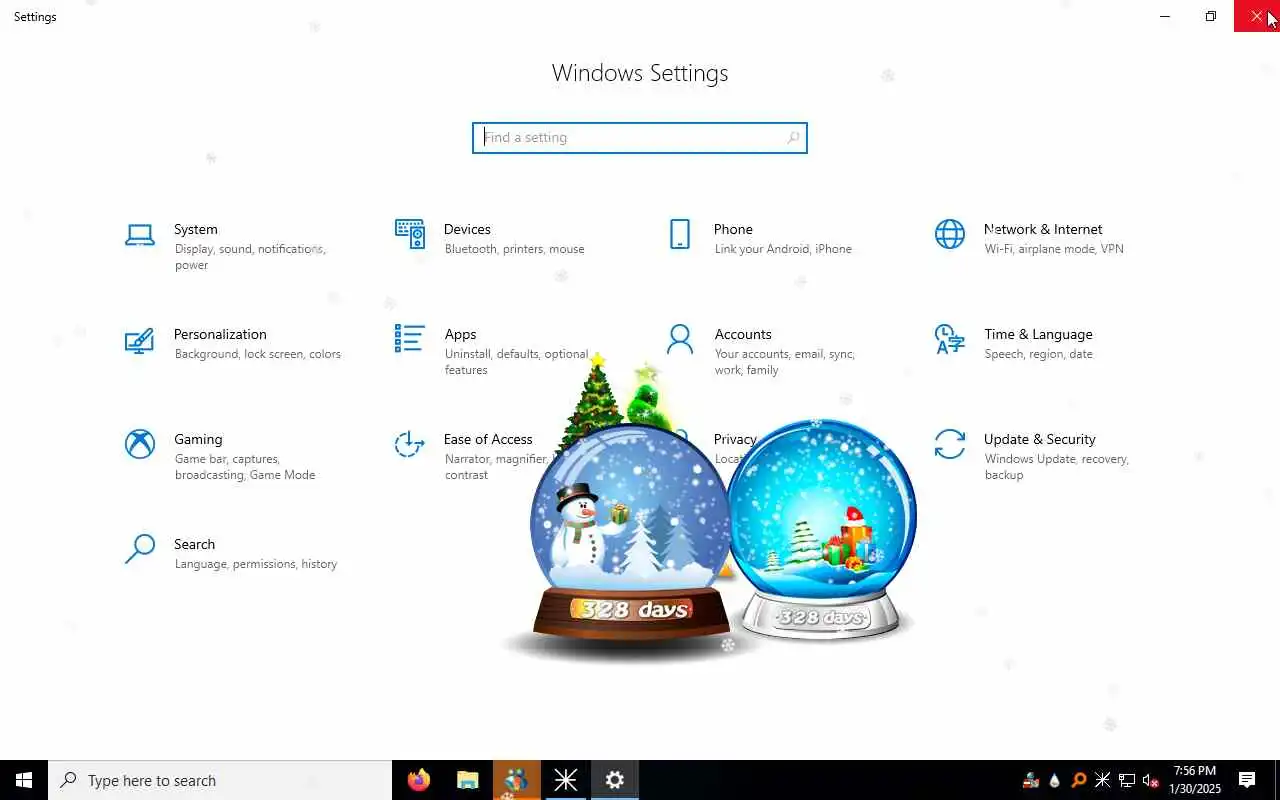Click the orange magnifier tray icon
1280x800 pixels.
click(x=1078, y=780)
